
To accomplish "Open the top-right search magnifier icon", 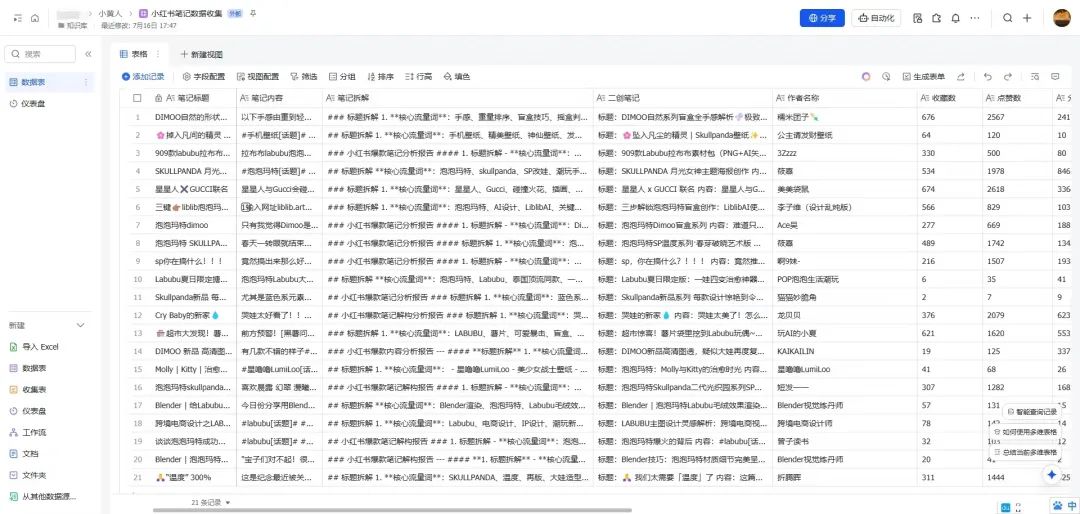I will click(x=1008, y=18).
